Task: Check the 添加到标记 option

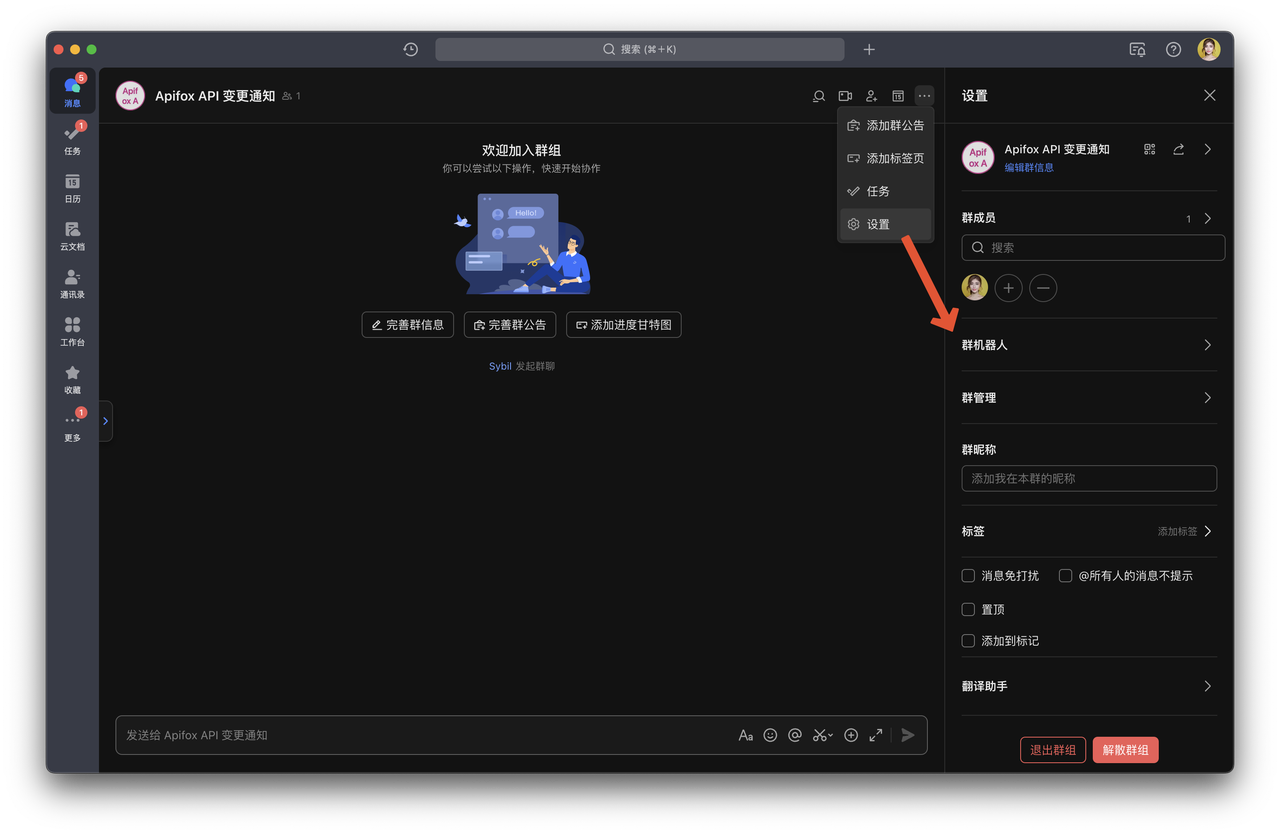Action: pyautogui.click(x=968, y=641)
